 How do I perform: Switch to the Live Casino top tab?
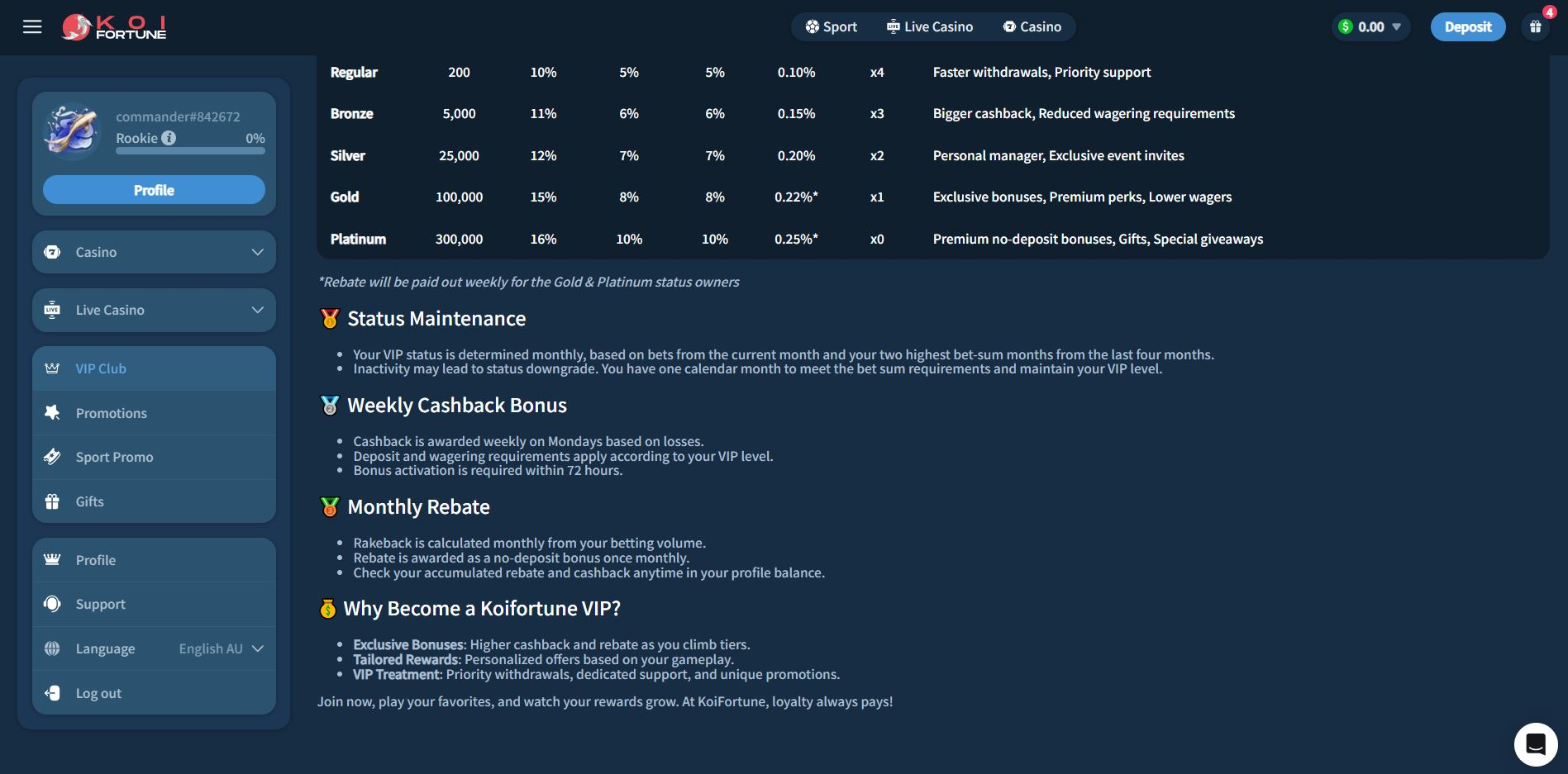[x=930, y=27]
